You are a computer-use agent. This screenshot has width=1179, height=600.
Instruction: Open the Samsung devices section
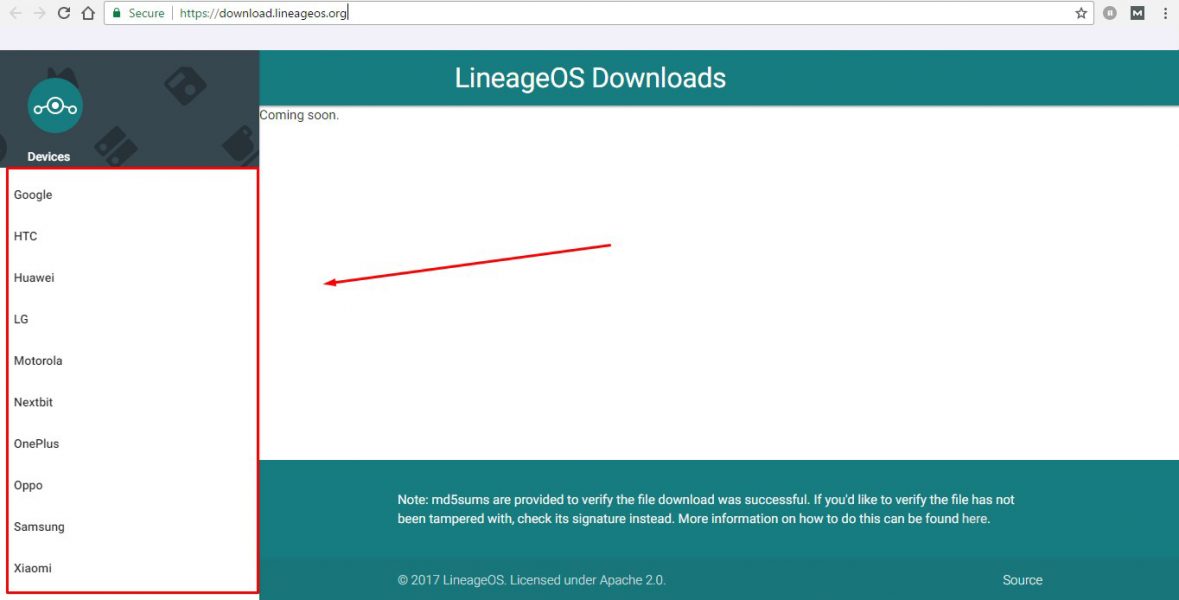click(40, 526)
